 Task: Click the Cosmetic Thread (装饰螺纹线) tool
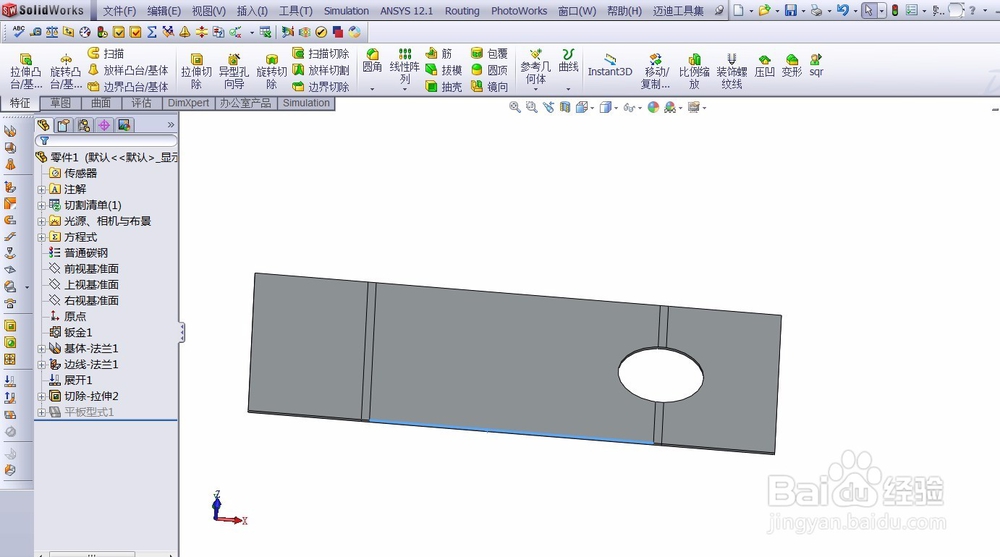coord(732,71)
